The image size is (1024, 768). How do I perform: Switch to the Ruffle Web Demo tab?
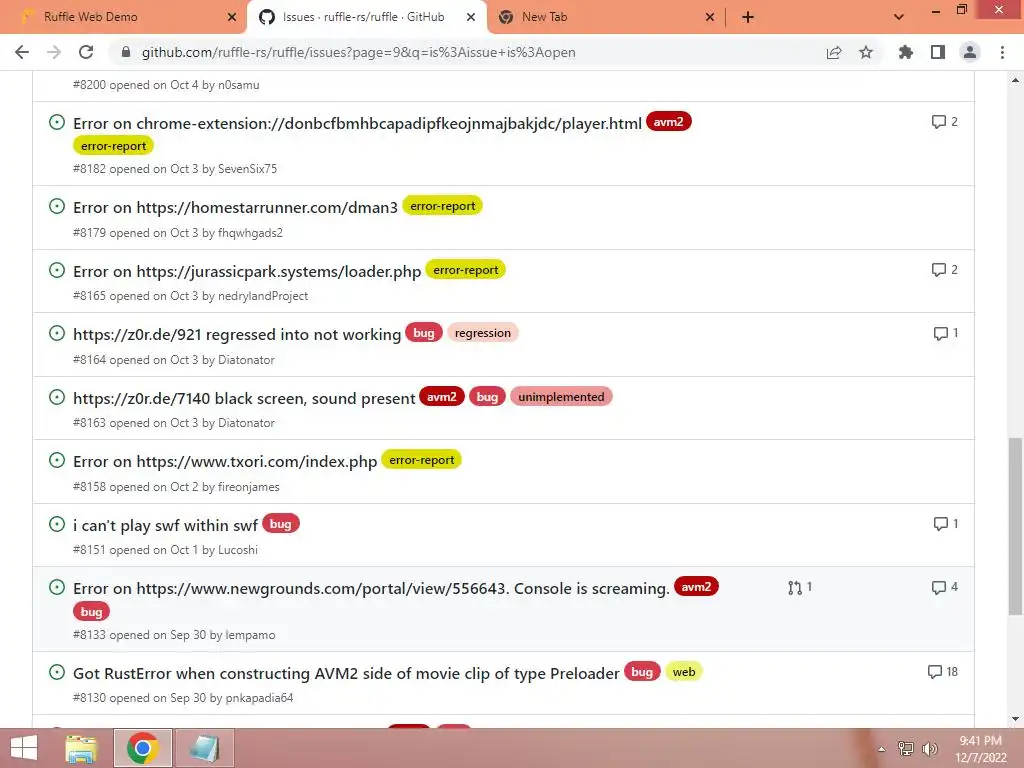tap(123, 17)
